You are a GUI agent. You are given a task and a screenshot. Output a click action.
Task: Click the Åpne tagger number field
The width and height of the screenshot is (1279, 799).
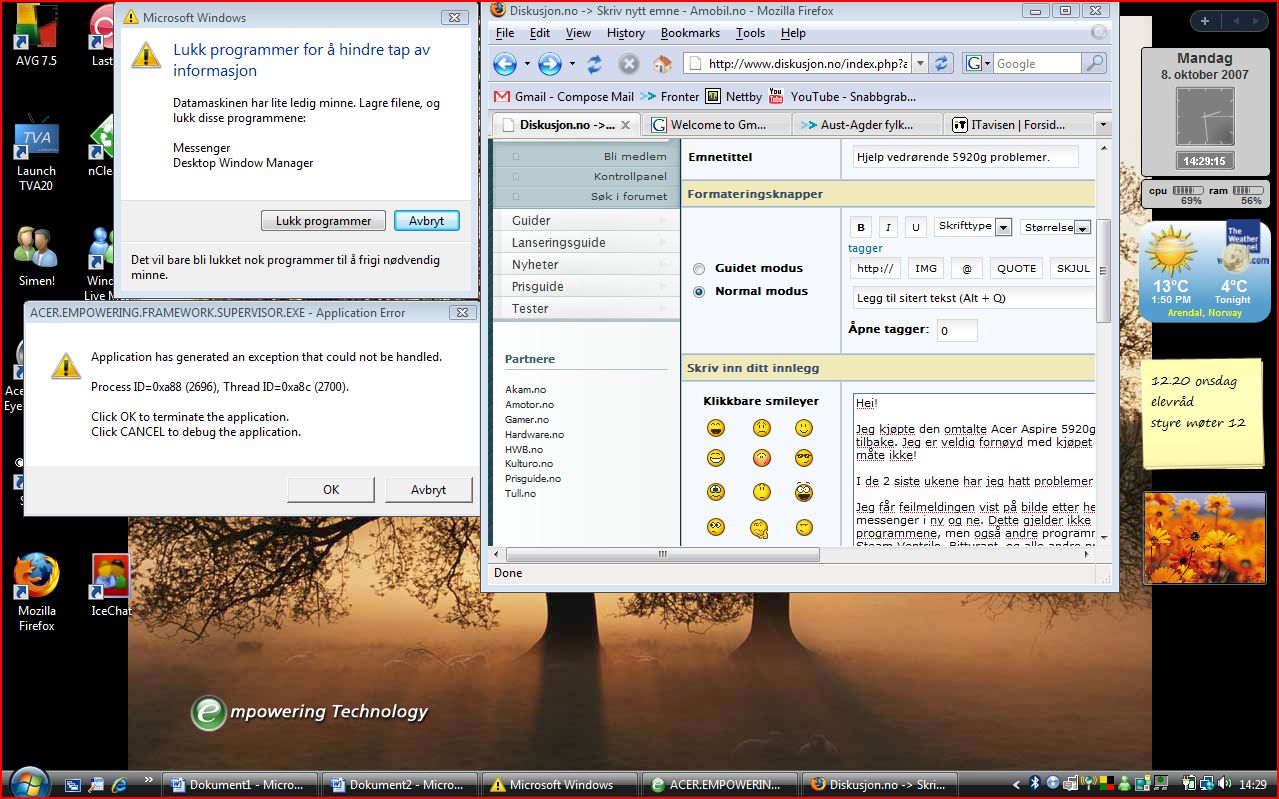tap(957, 330)
